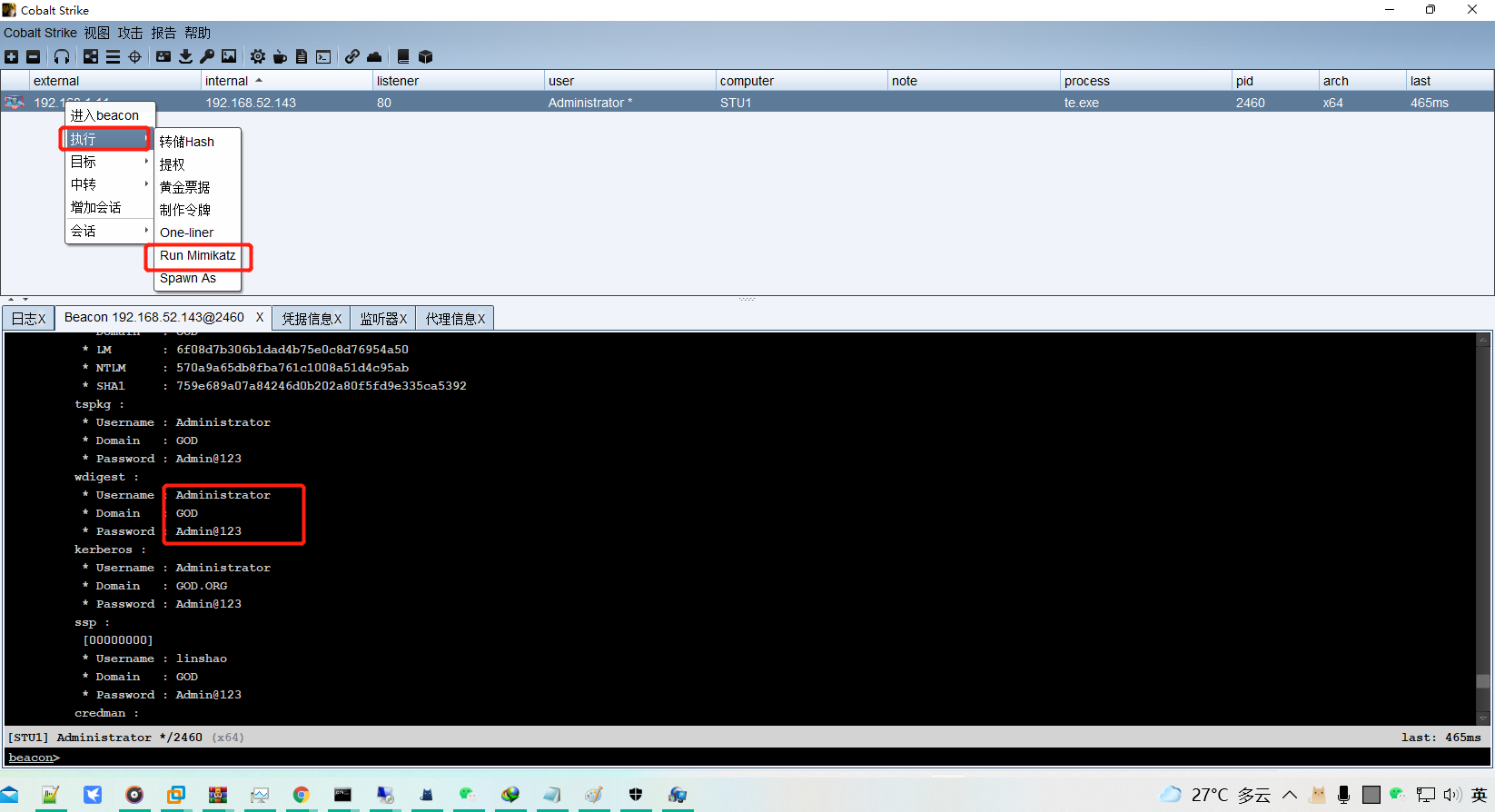The width and height of the screenshot is (1495, 812).
Task: Select the 192.168.52.143 internal address cell
Action: pos(286,103)
